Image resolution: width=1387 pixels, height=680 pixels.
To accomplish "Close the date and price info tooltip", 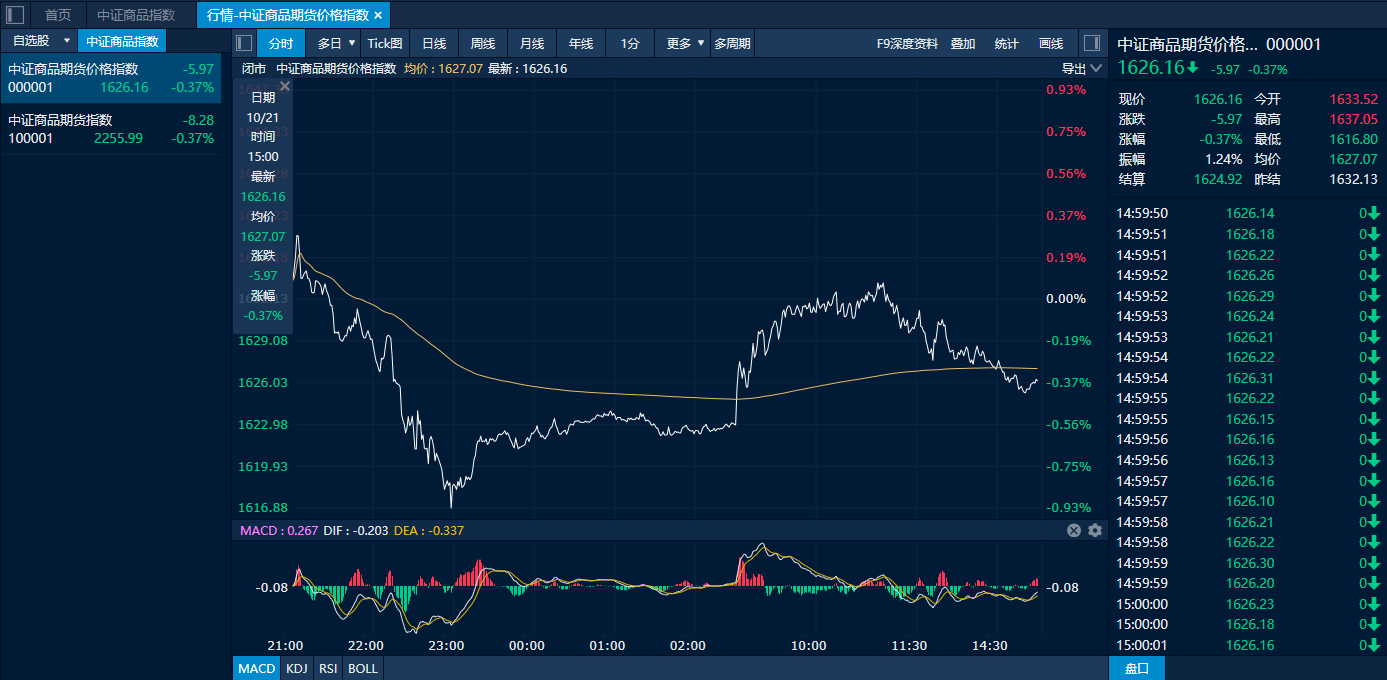I will 285,87.
